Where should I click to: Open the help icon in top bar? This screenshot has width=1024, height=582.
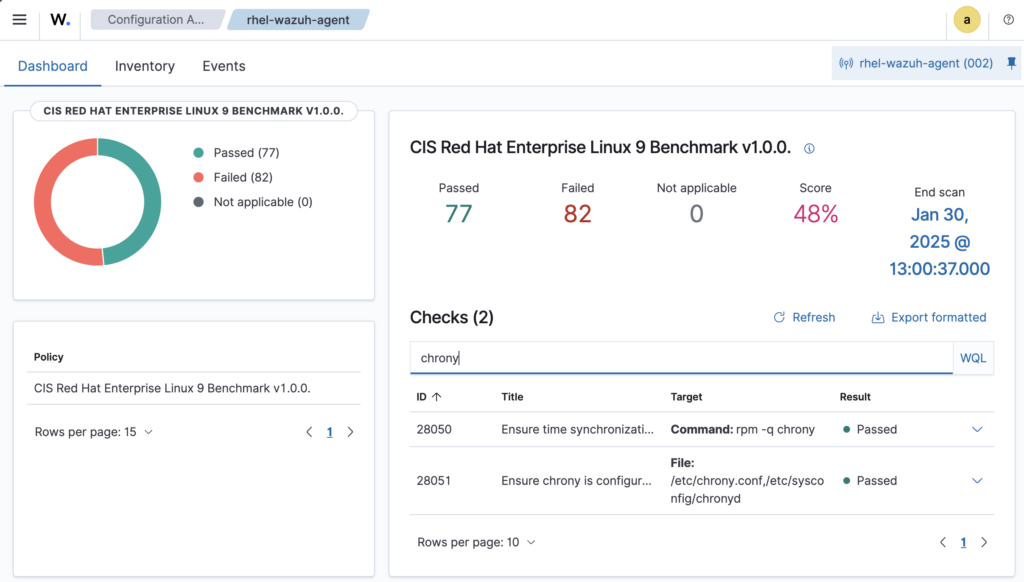(1008, 20)
